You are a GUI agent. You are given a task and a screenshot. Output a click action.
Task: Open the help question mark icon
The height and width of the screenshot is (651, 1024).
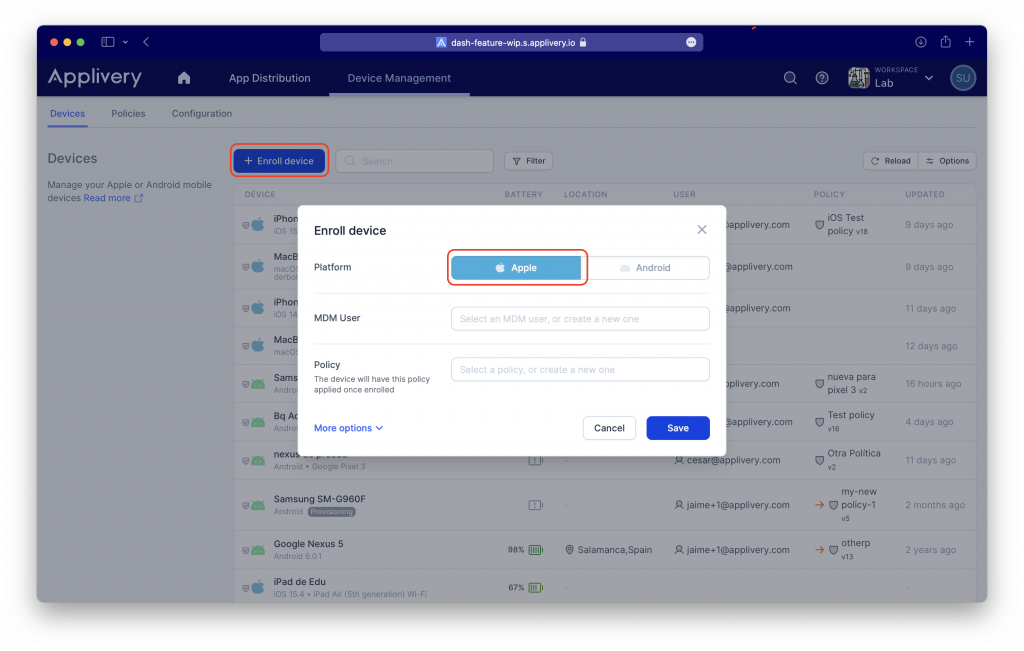click(822, 78)
